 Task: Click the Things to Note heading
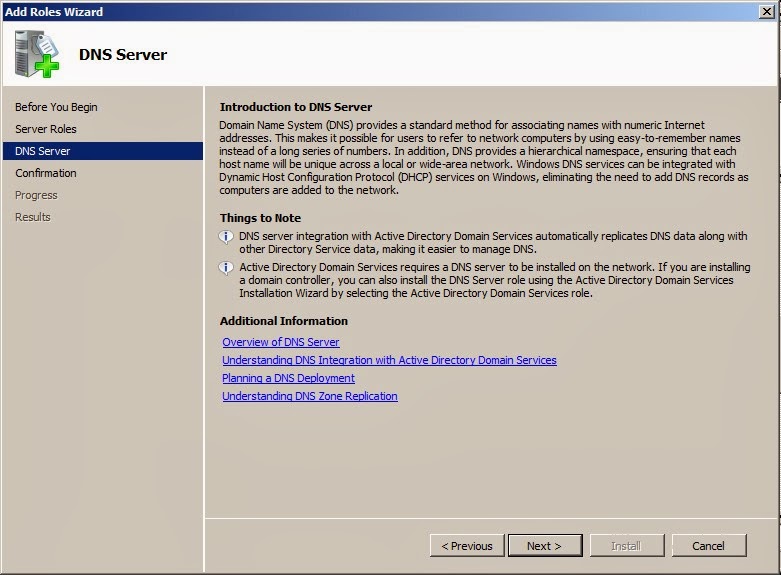(x=260, y=218)
